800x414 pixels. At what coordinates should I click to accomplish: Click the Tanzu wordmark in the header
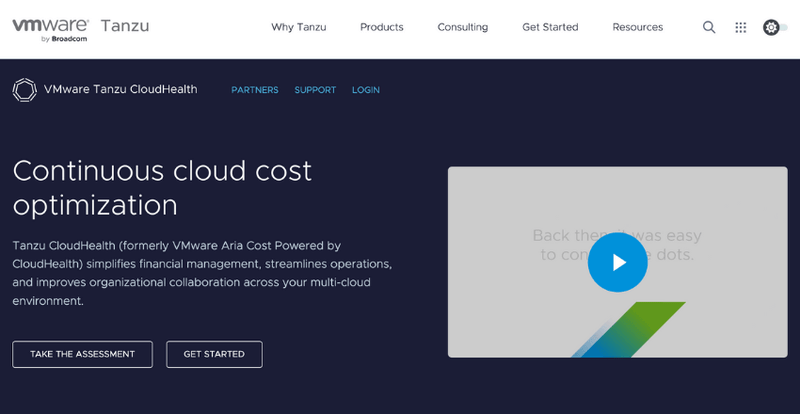pos(125,26)
